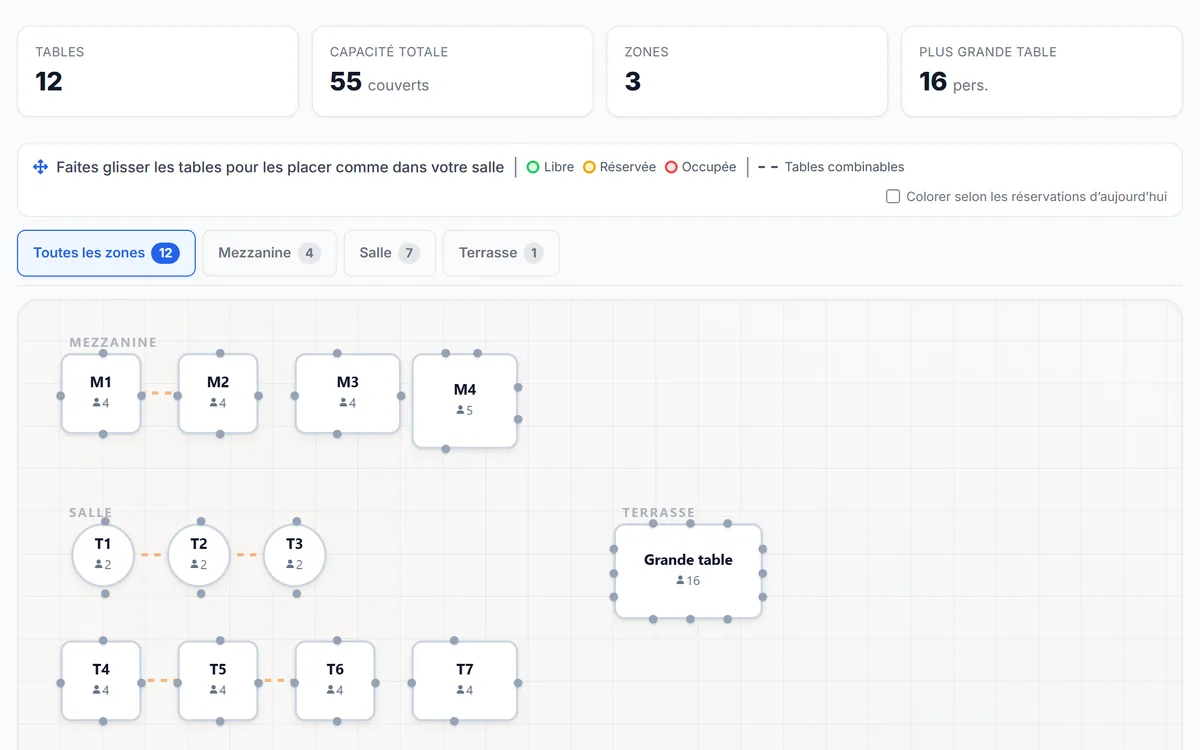The width and height of the screenshot is (1200, 750).
Task: Click the blue move-arrows icon in the hint bar
Action: tap(41, 167)
